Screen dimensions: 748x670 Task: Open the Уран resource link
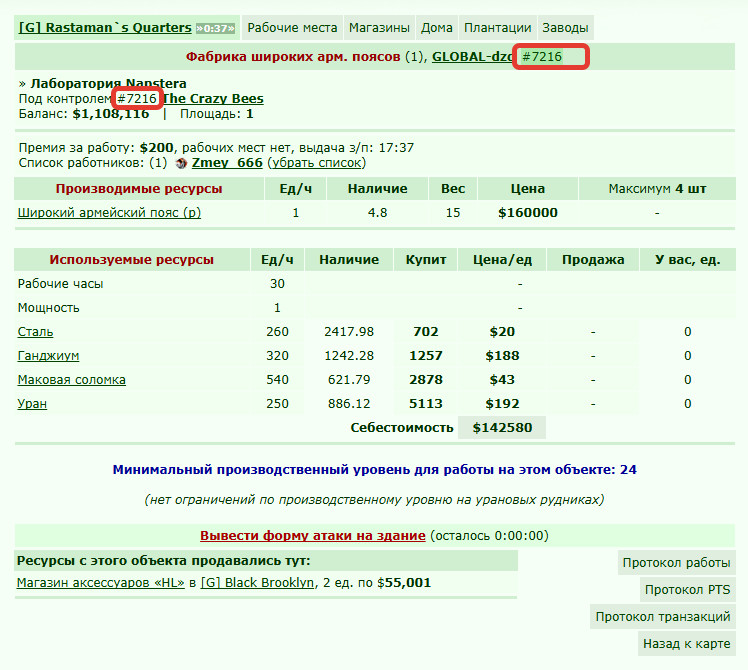(x=32, y=404)
